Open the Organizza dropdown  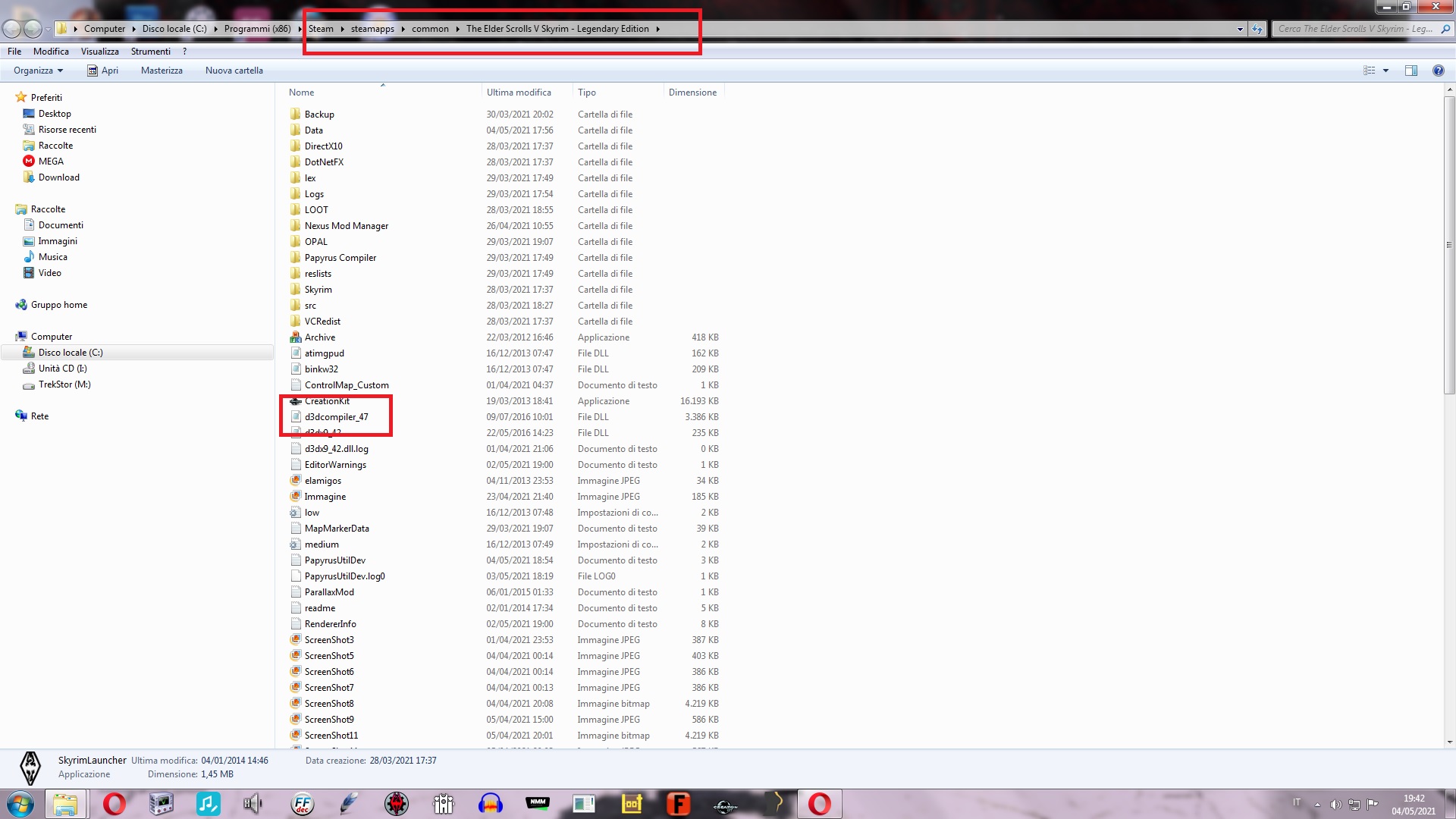click(x=38, y=71)
